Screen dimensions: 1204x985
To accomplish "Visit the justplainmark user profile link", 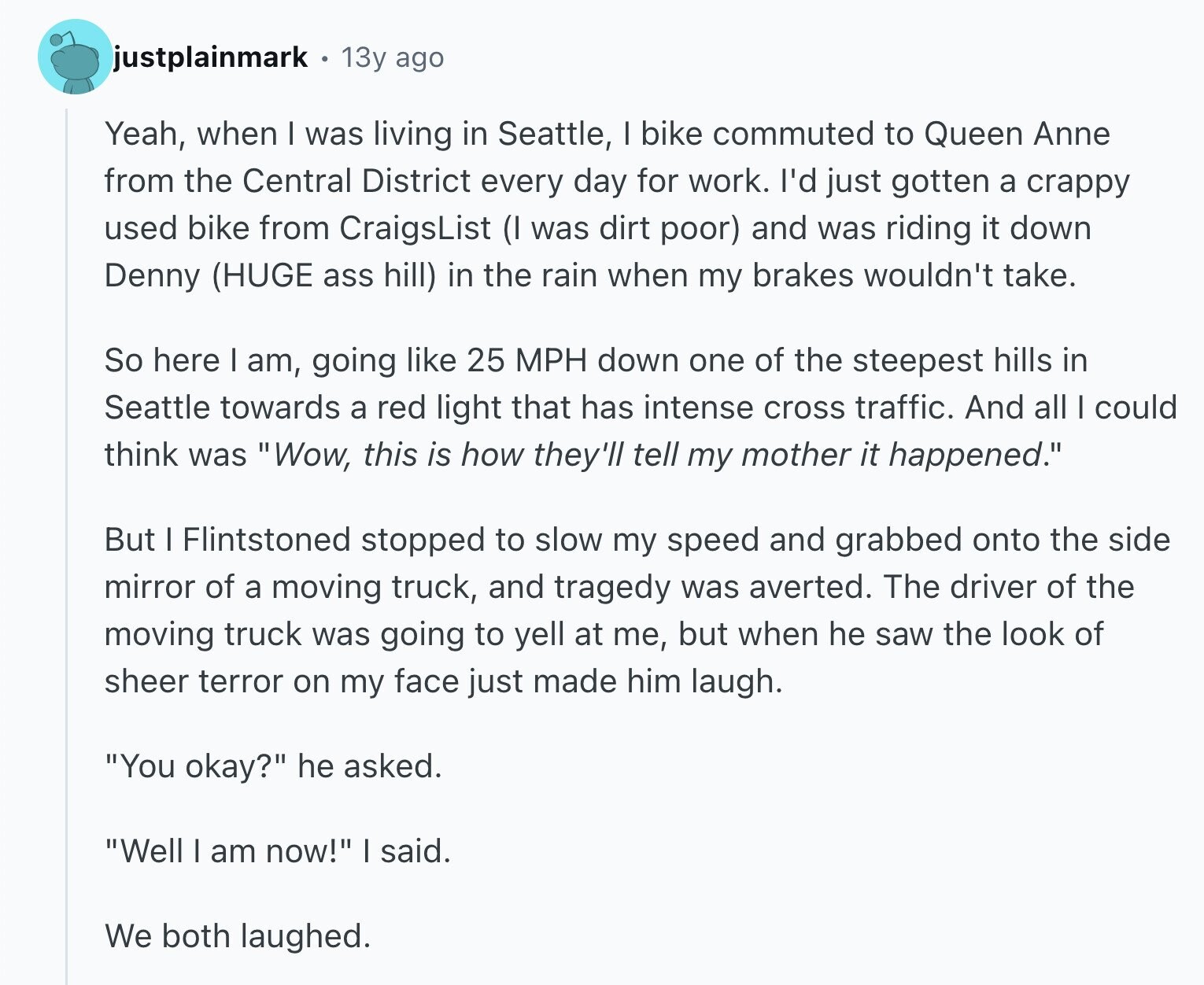I will tap(211, 57).
